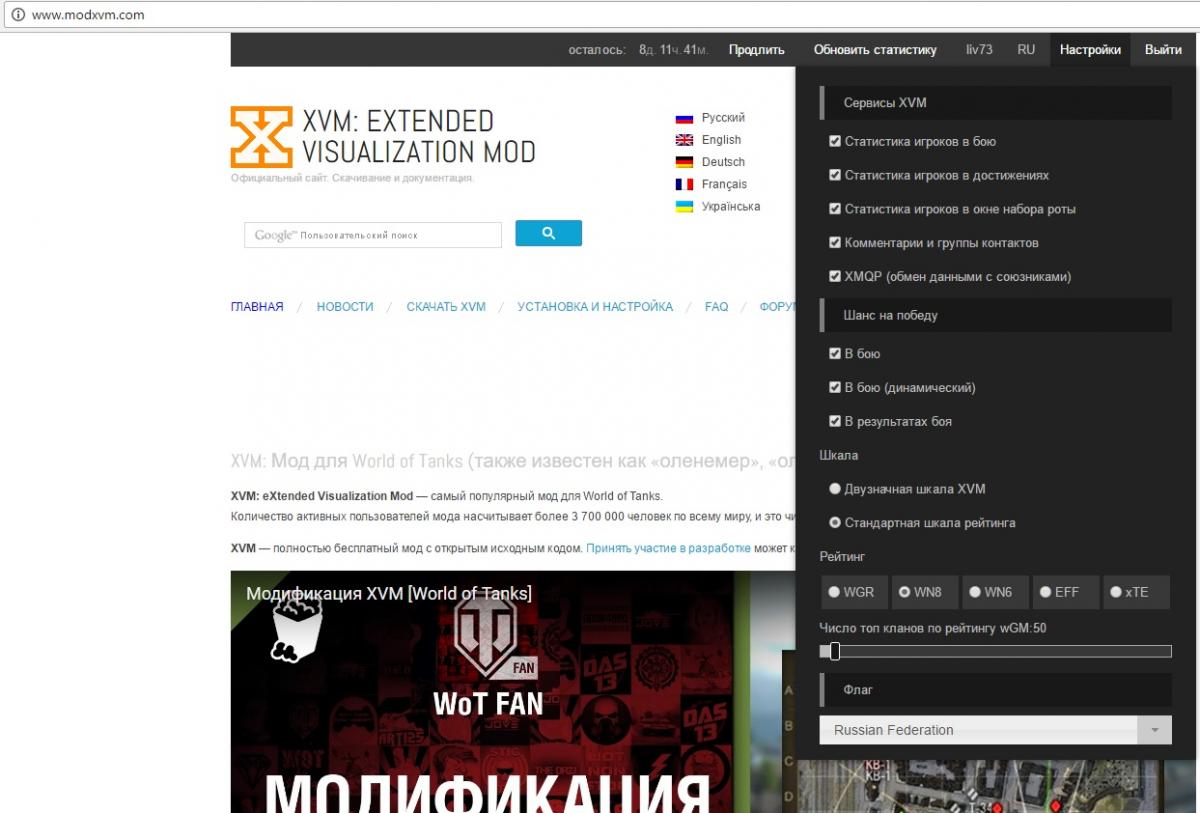1200x813 pixels.
Task: Click the French flag icon
Action: (685, 184)
